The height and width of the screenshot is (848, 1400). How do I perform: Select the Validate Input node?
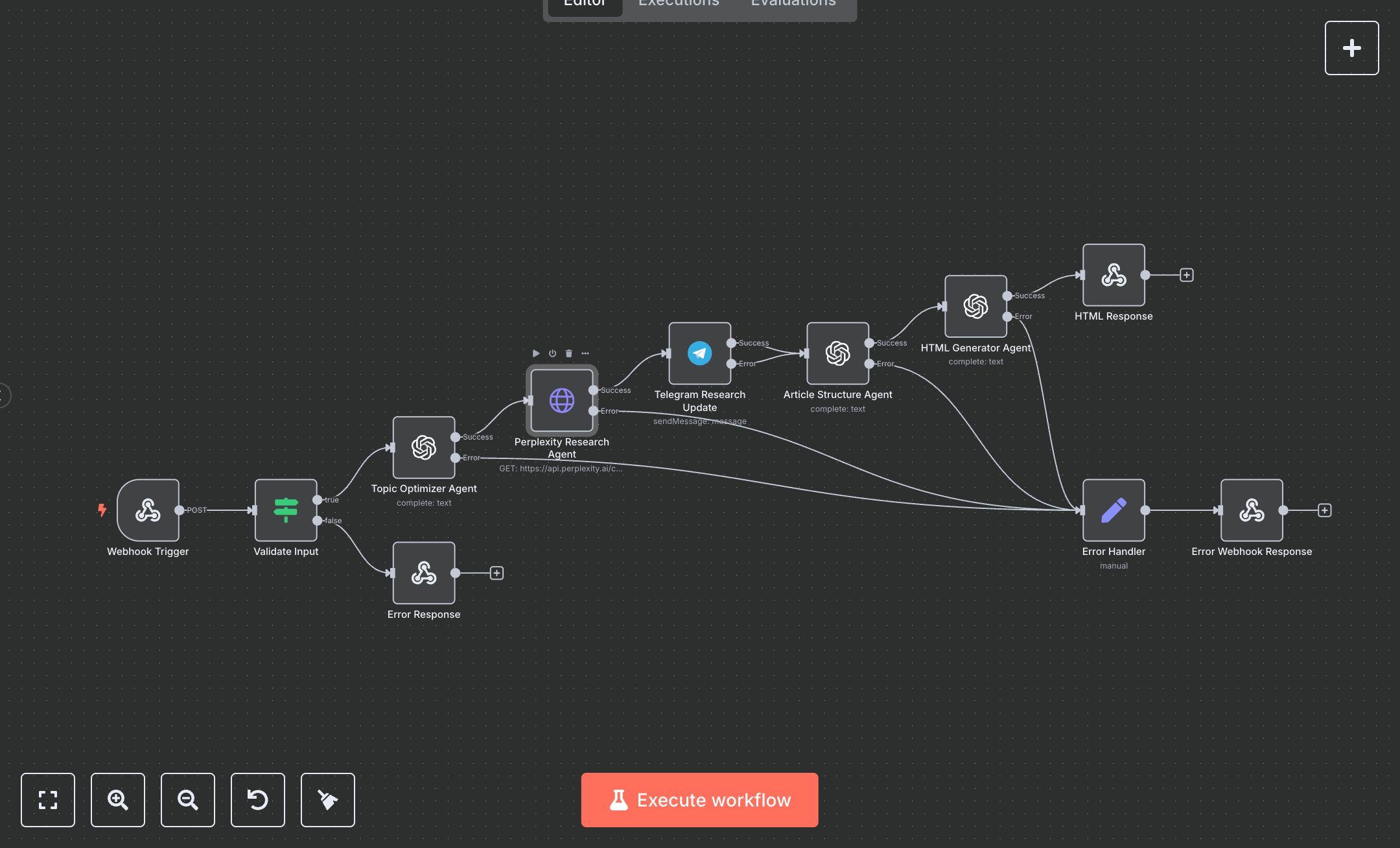pos(286,510)
